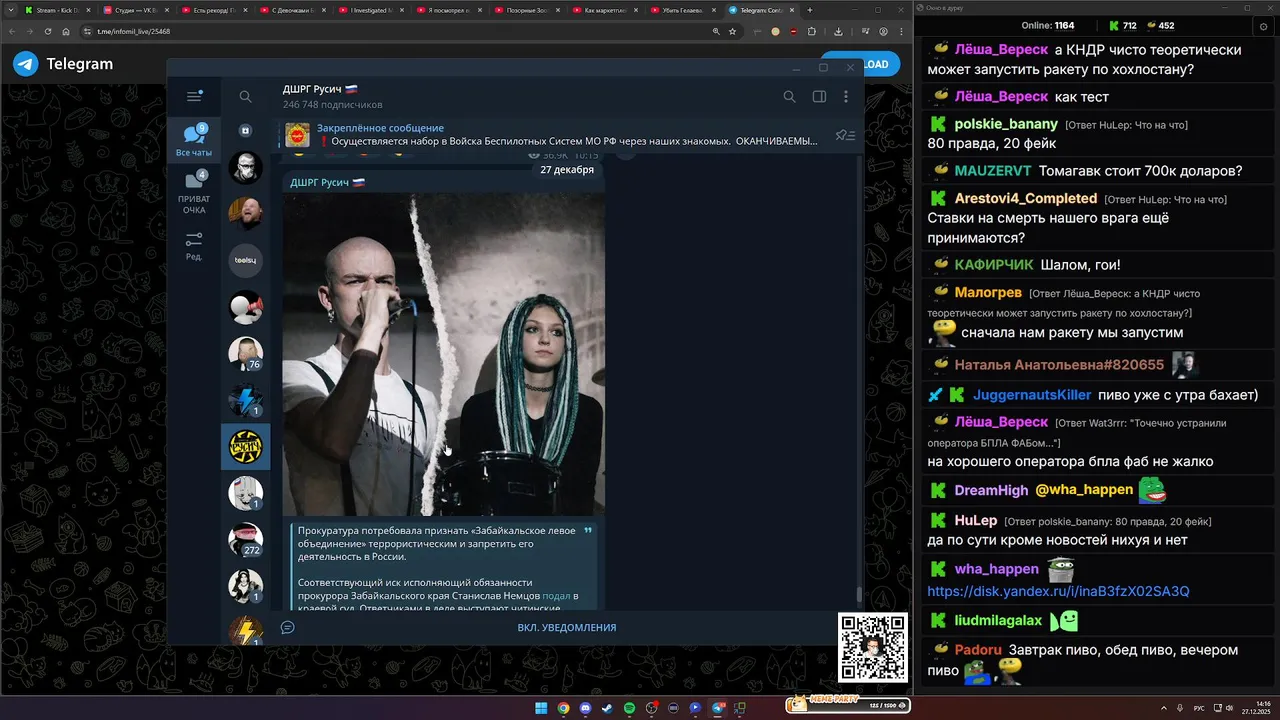Reload the page in Chrome
This screenshot has height=720, width=1280.
tap(47, 31)
